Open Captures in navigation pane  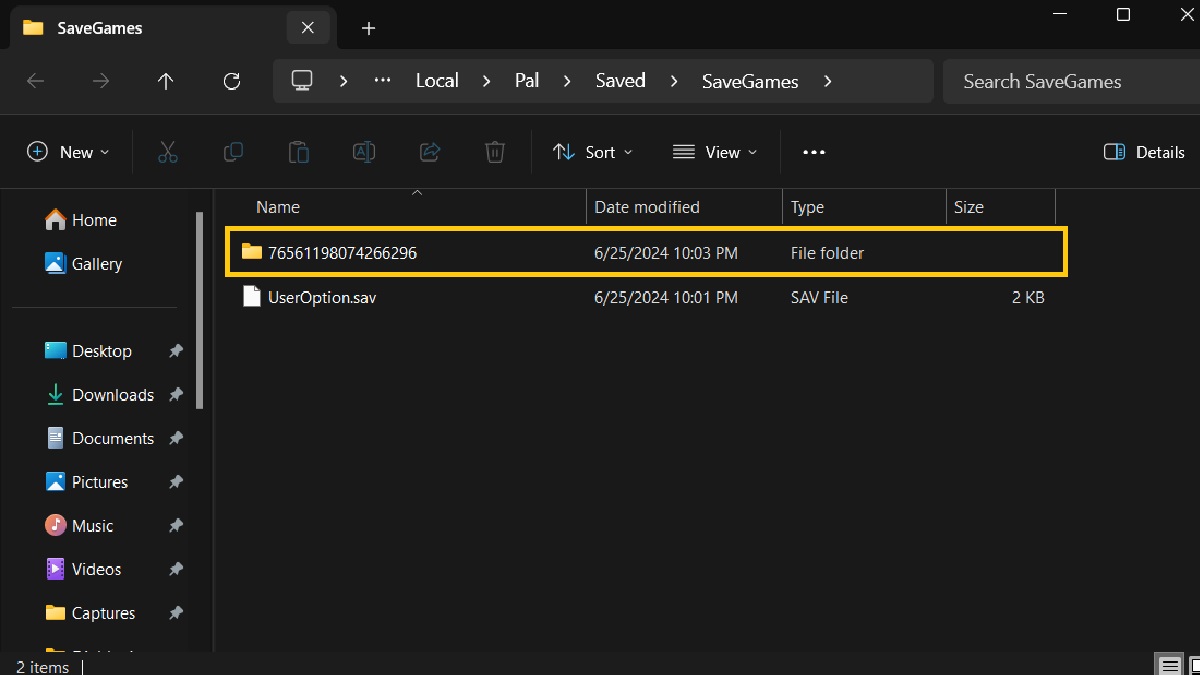(x=90, y=613)
